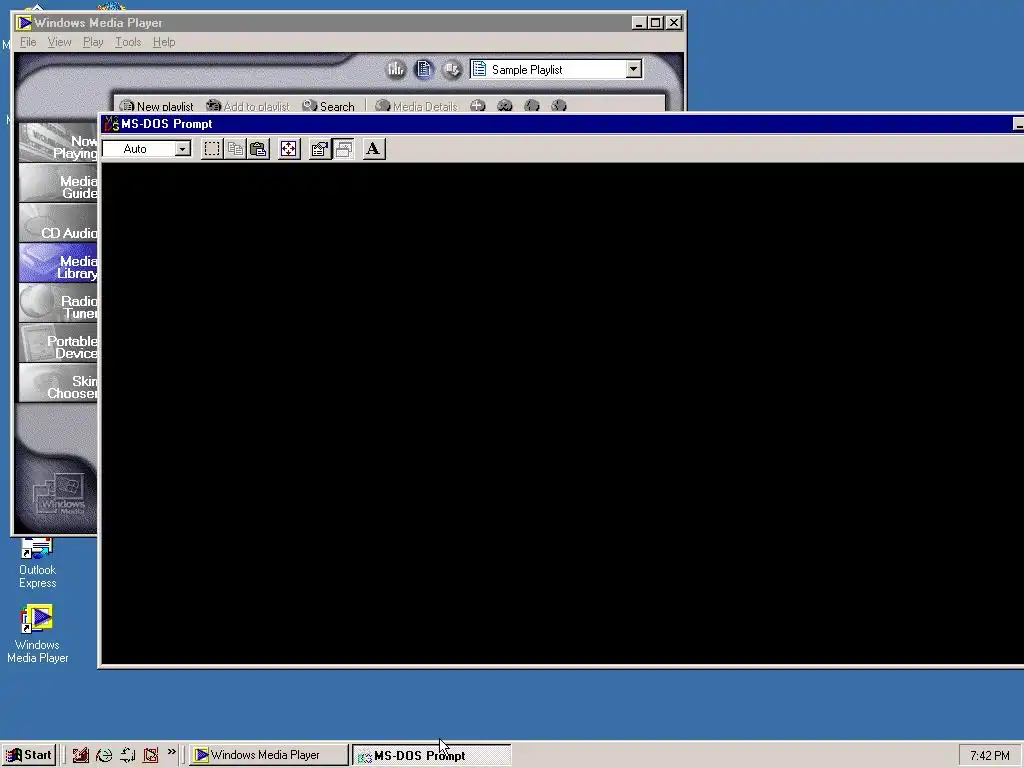Click Add to playlist in Media Player
Screen dimensions: 1024x768
pos(248,106)
